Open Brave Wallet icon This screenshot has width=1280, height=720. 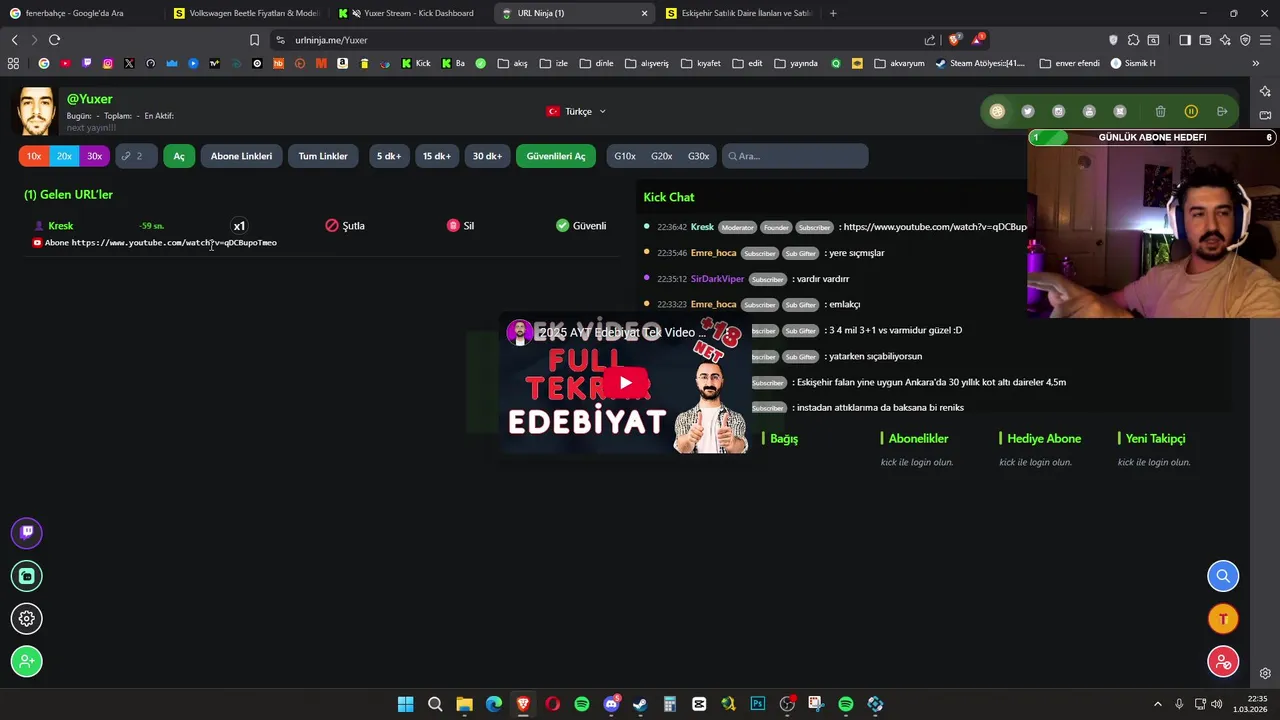pos(1205,40)
